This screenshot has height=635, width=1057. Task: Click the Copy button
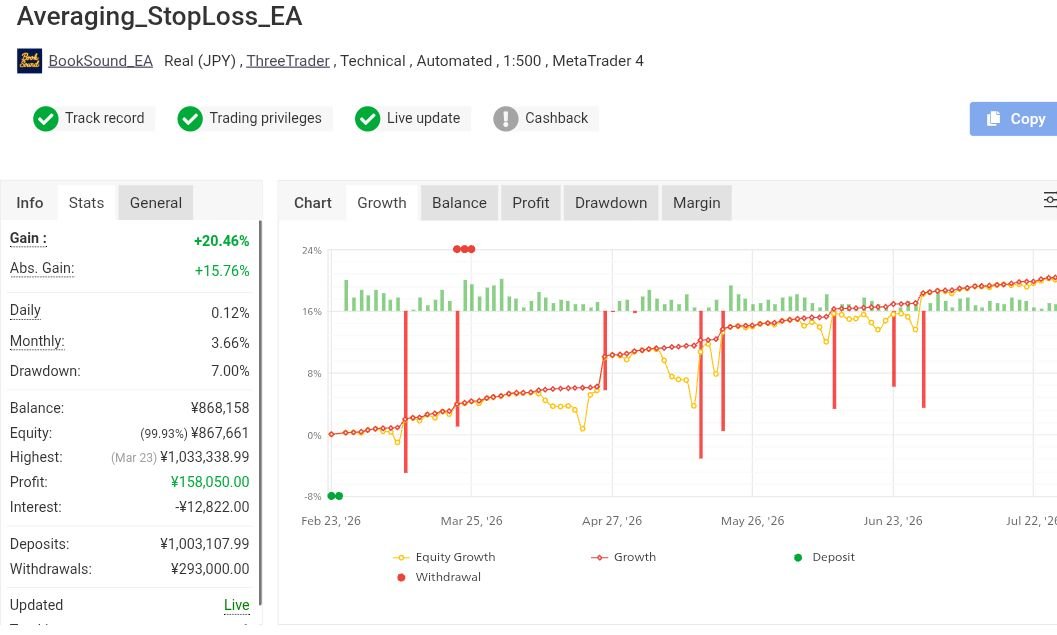pyautogui.click(x=1013, y=119)
